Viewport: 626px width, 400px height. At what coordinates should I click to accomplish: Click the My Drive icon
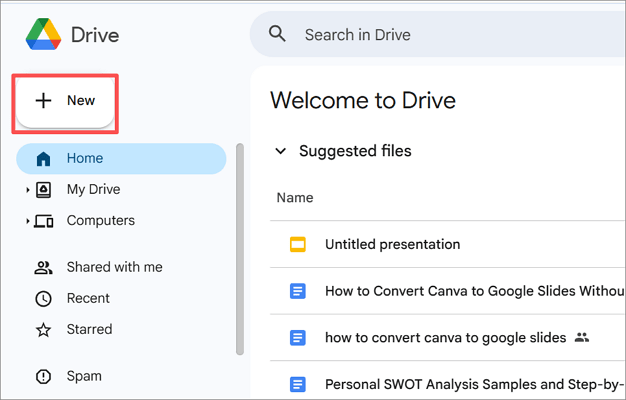(x=43, y=190)
